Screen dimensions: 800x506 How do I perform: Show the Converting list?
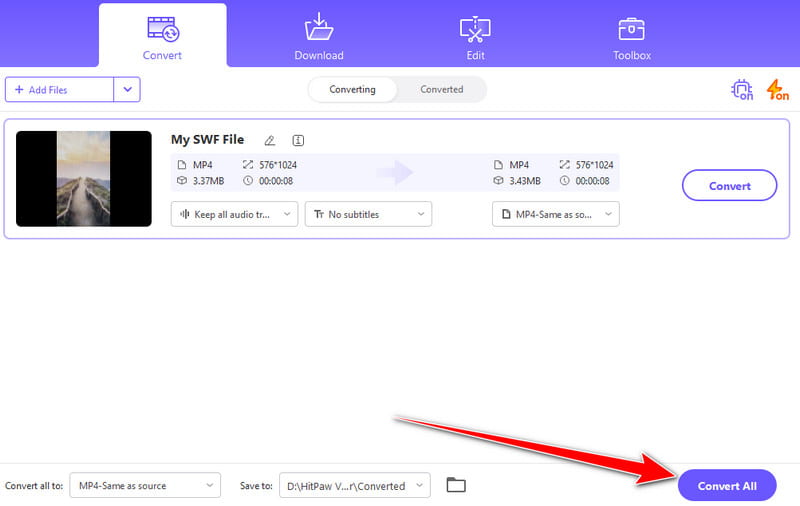point(352,89)
